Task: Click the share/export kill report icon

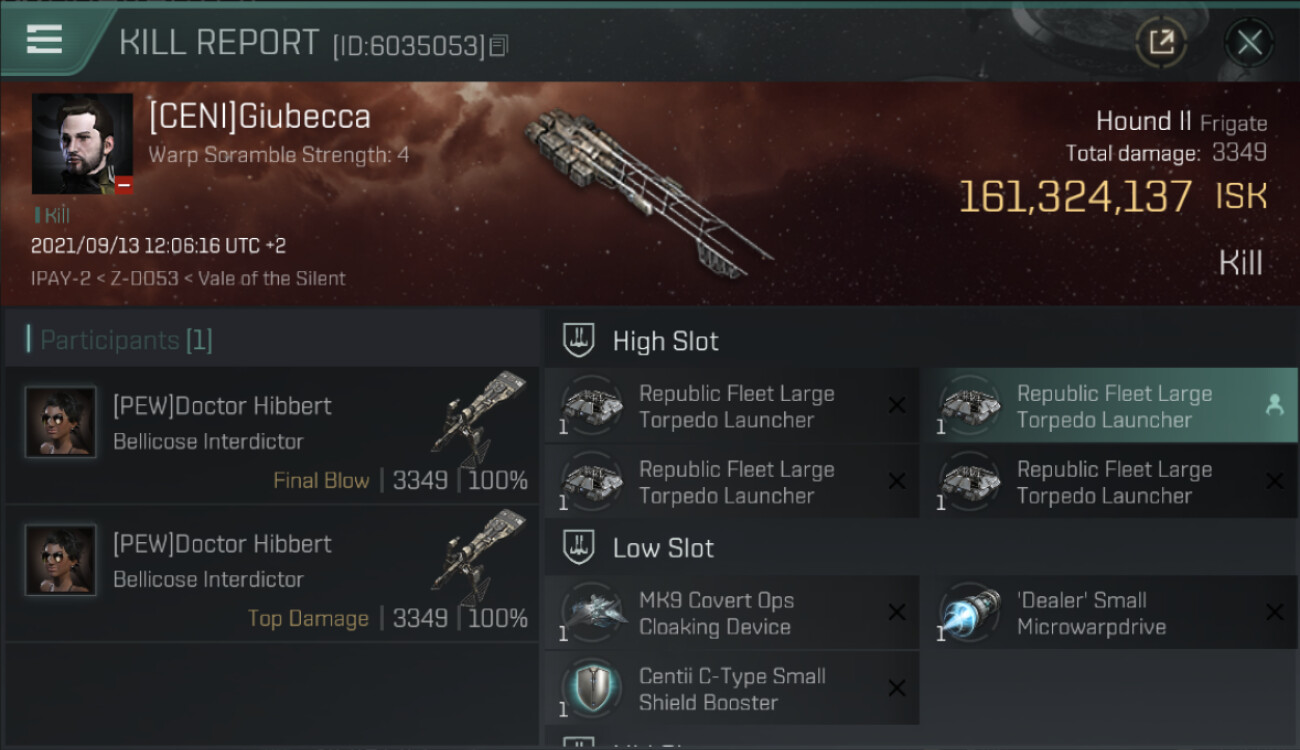Action: pos(1161,42)
